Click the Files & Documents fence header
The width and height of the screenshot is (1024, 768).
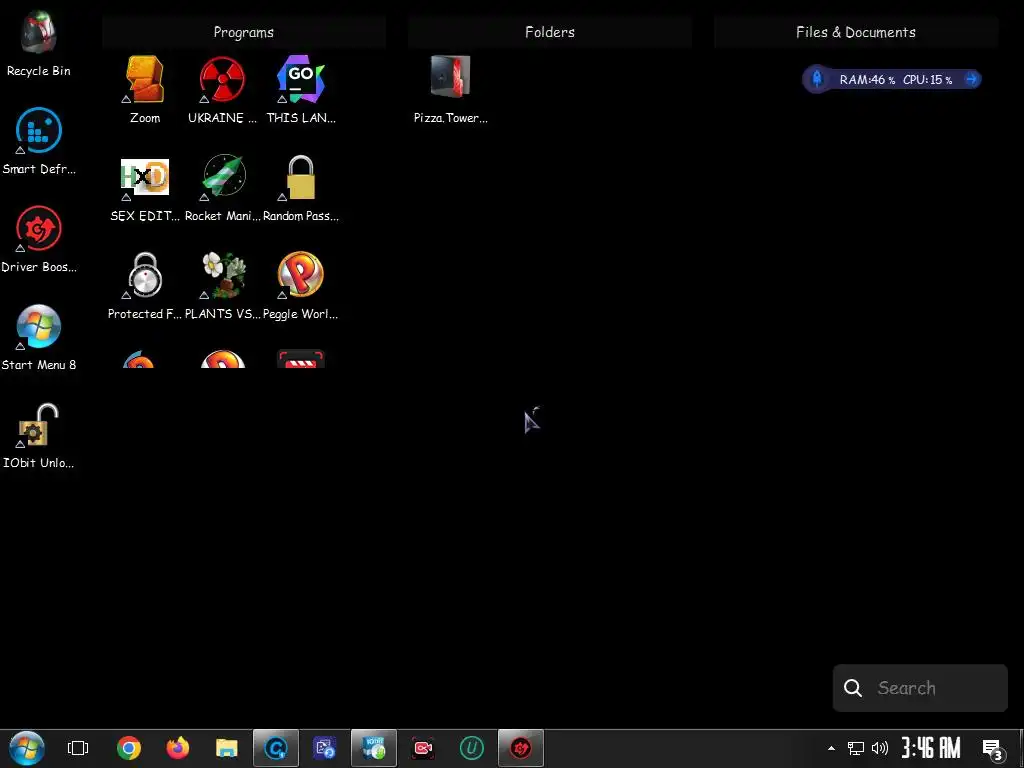856,32
